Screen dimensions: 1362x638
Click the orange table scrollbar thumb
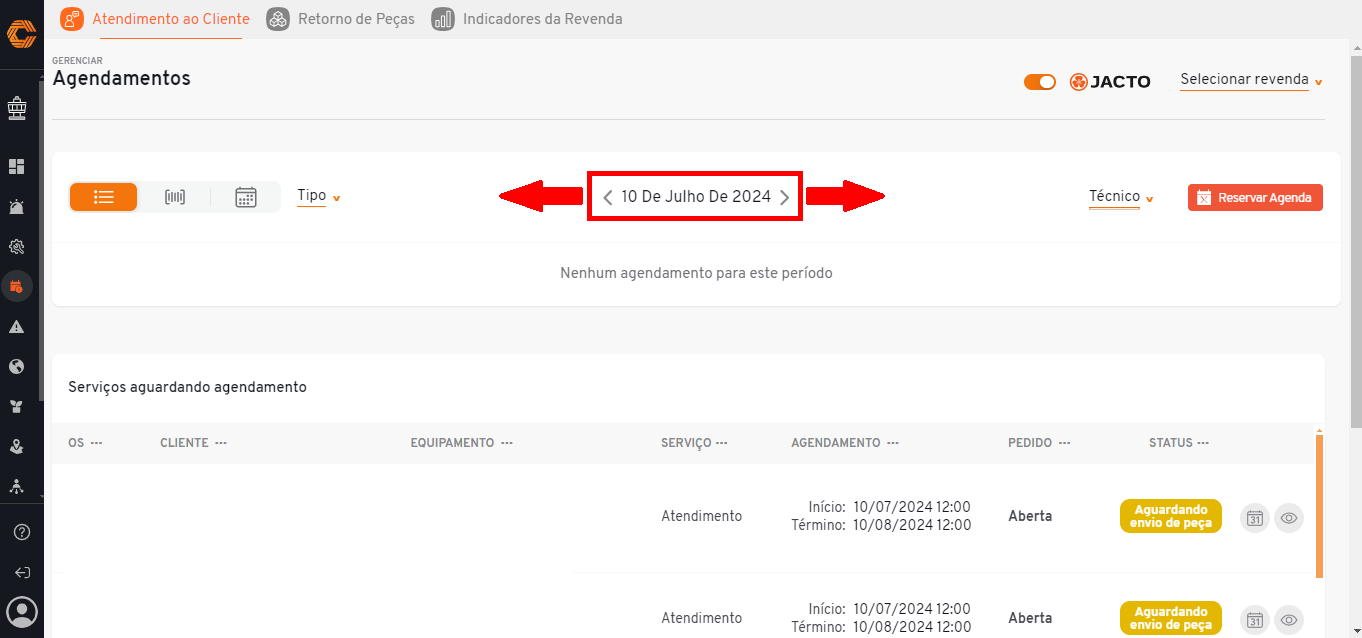(x=1319, y=506)
